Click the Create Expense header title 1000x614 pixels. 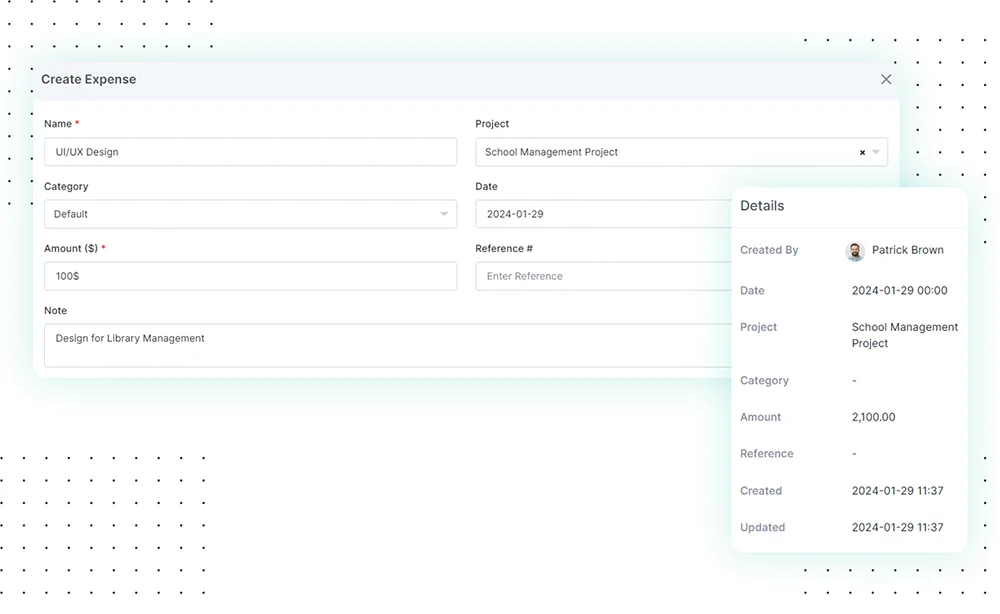coord(88,79)
